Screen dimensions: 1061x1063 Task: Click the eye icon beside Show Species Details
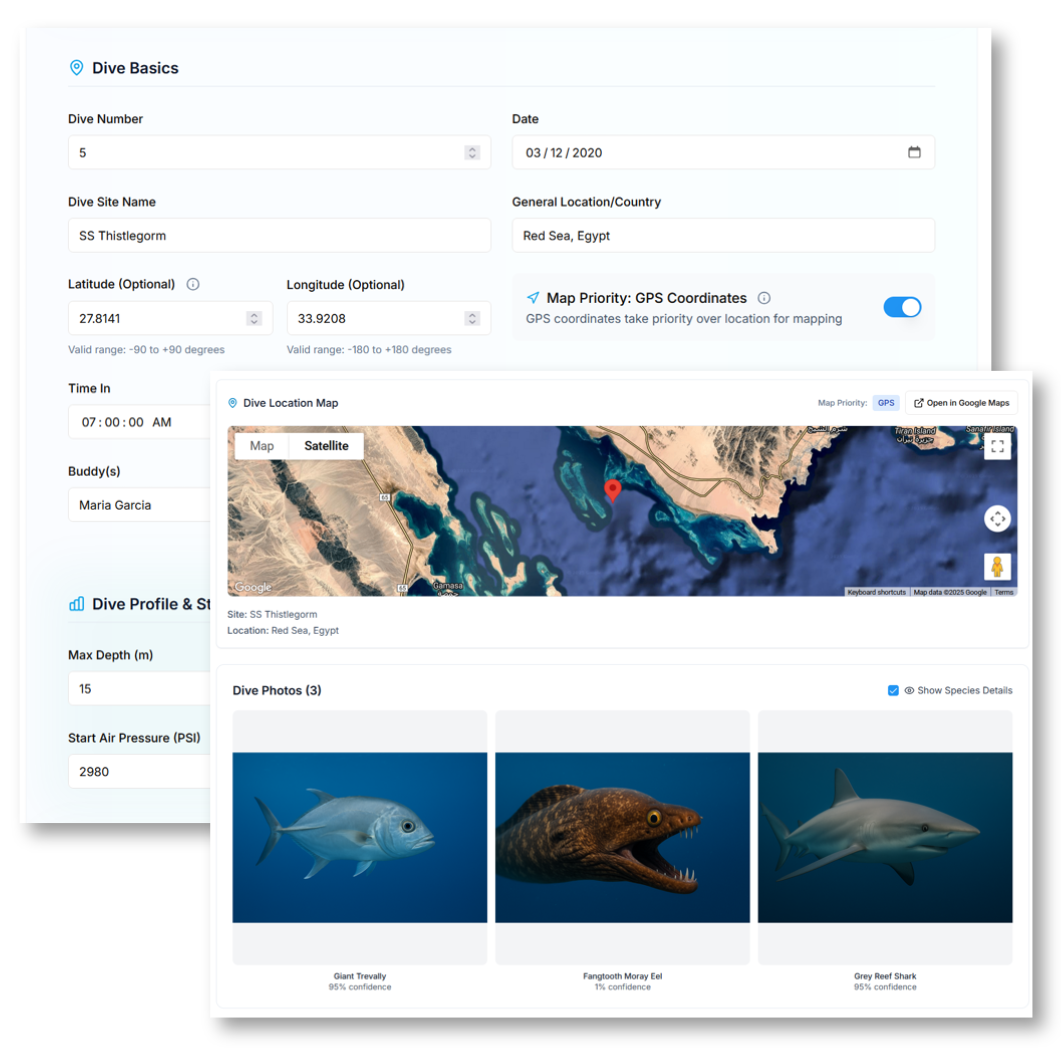(908, 690)
